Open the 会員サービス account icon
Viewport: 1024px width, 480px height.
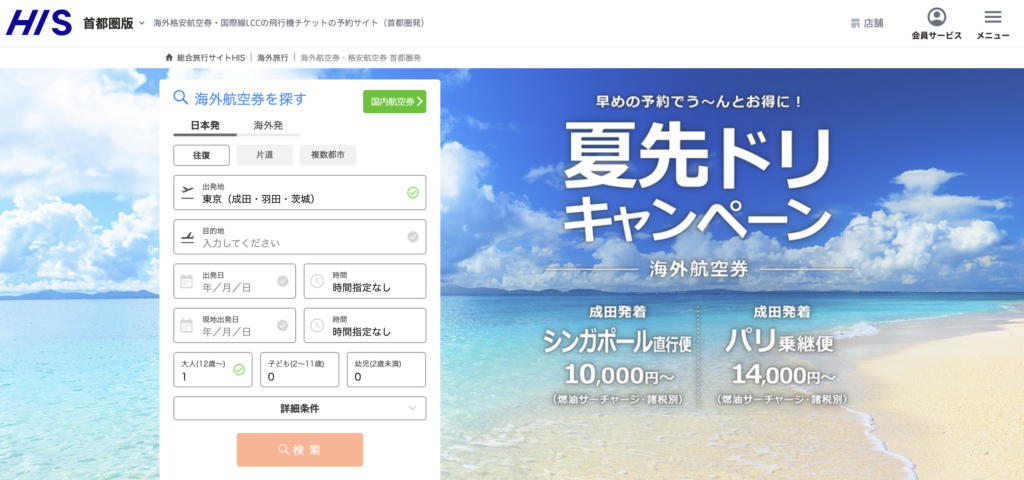[936, 17]
